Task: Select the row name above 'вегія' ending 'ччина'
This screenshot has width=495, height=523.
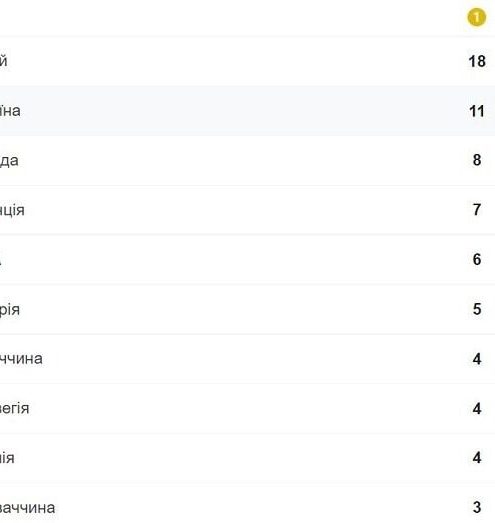Action: (21, 359)
